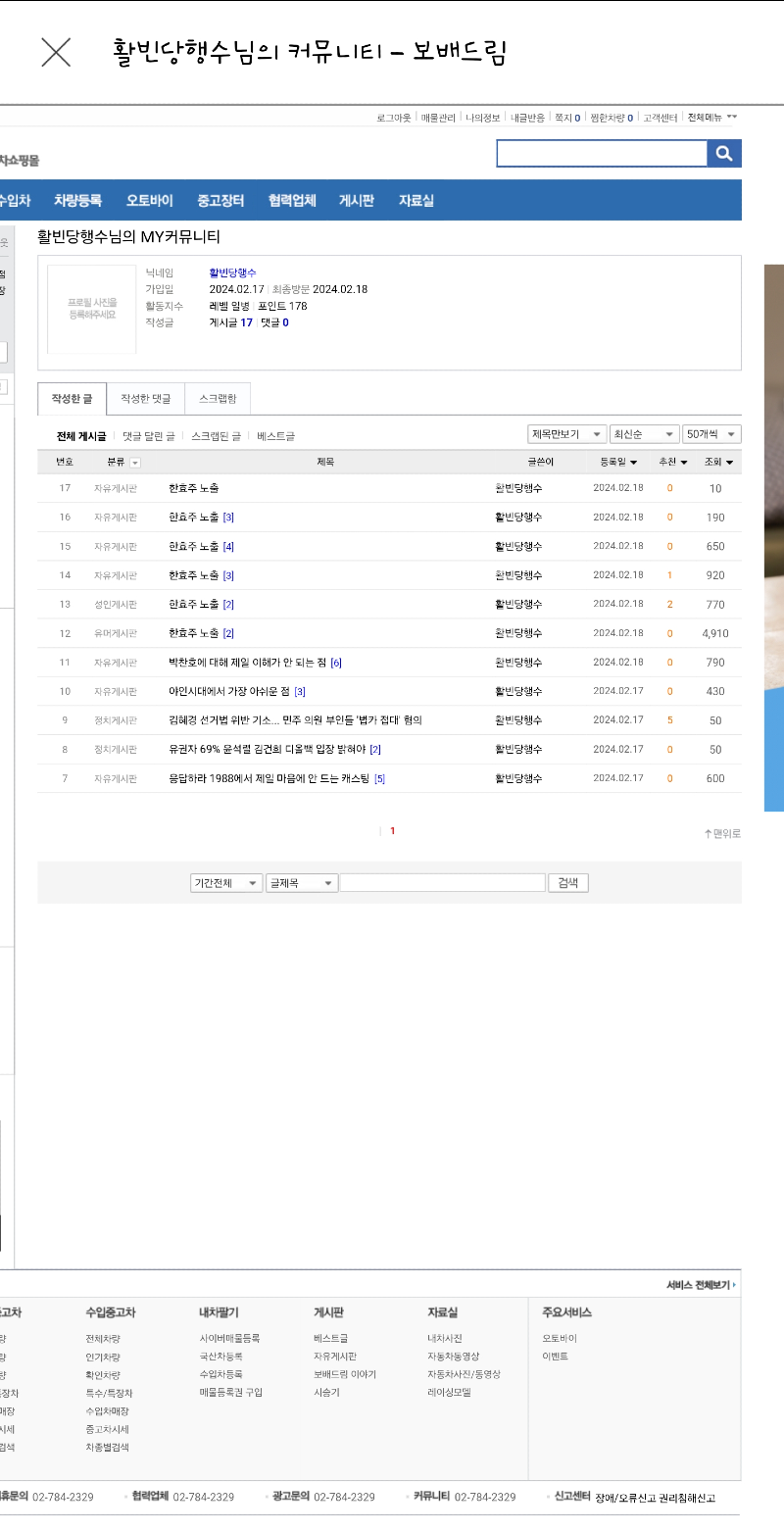
Task: Click the view count 4,910
Action: (x=715, y=634)
